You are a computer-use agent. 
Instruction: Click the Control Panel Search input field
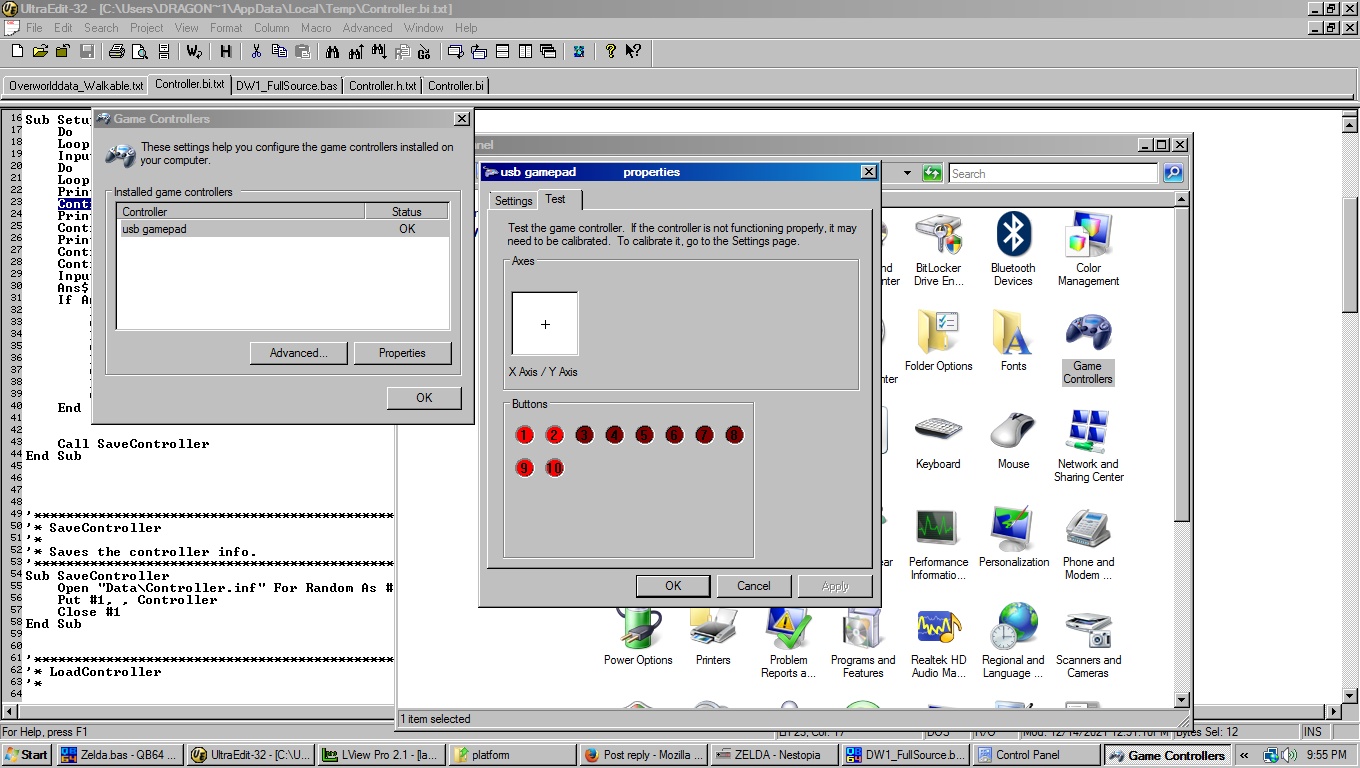pos(1052,173)
